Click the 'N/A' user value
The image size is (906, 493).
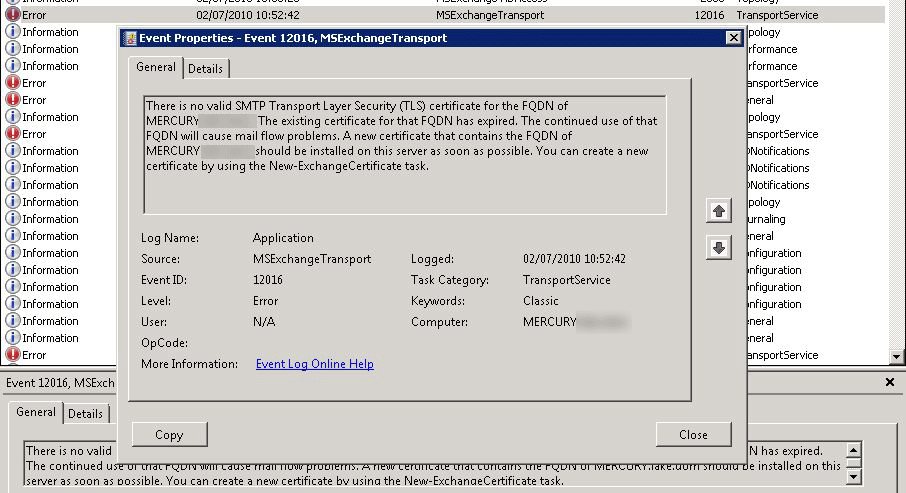pyautogui.click(x=263, y=322)
